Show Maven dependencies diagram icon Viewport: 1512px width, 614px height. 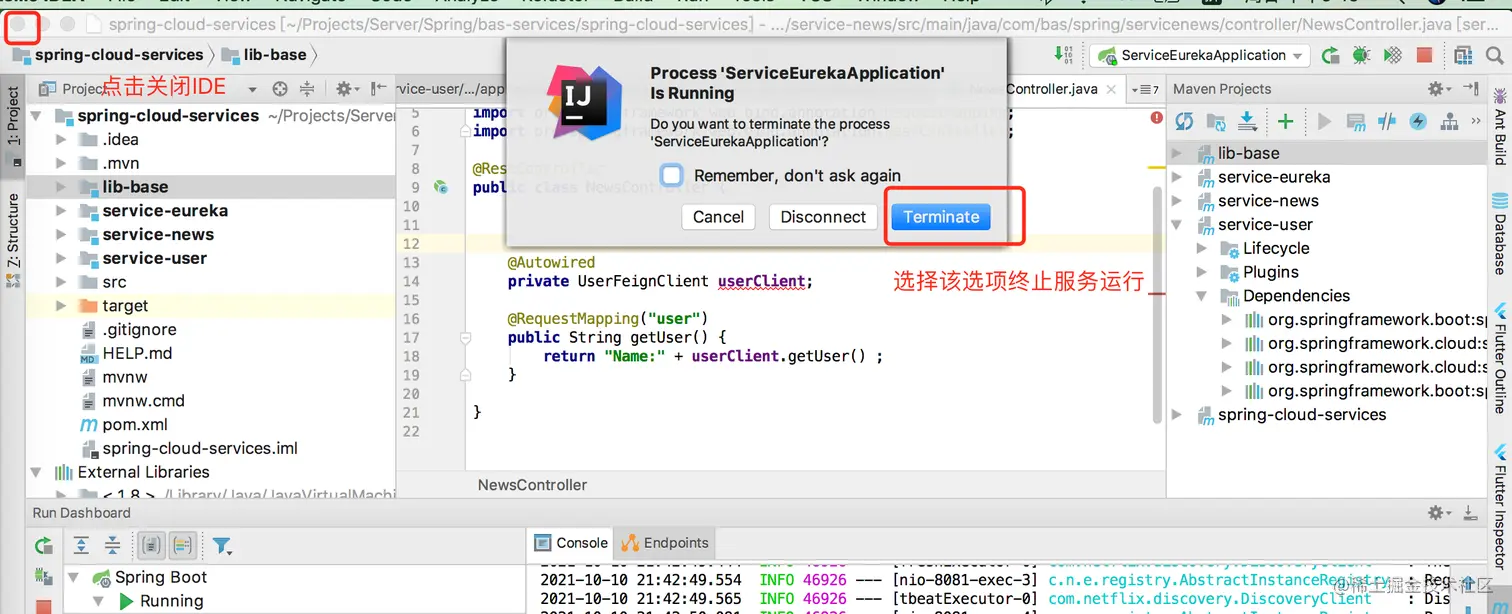(1448, 122)
